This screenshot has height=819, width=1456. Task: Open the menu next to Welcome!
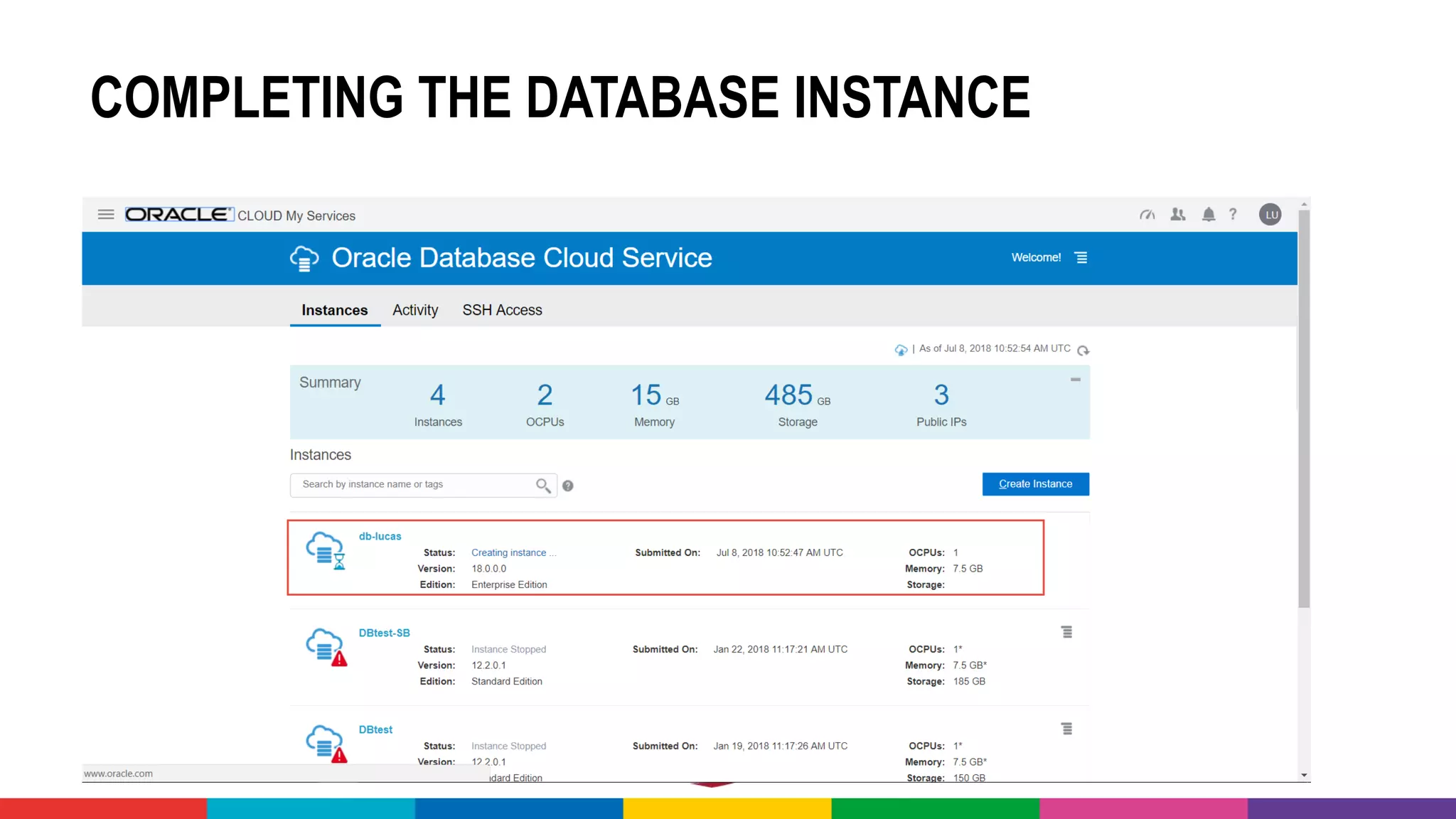(x=1081, y=257)
